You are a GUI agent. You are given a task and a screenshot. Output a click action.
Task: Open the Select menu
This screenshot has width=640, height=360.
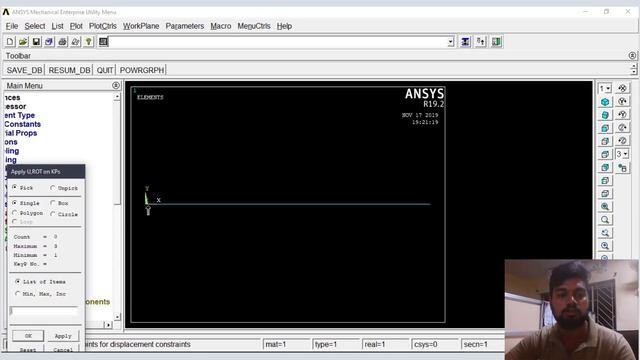pyautogui.click(x=35, y=26)
